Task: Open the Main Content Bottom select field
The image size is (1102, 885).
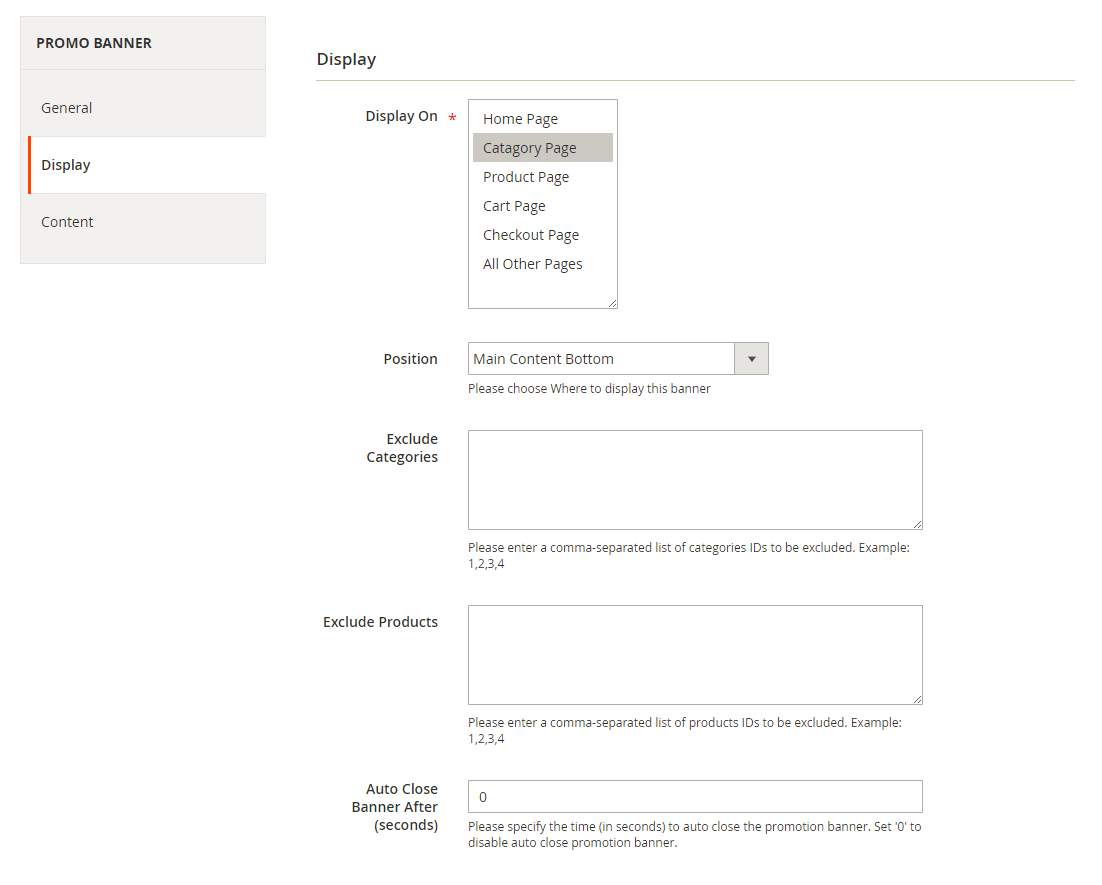Action: click(x=600, y=359)
